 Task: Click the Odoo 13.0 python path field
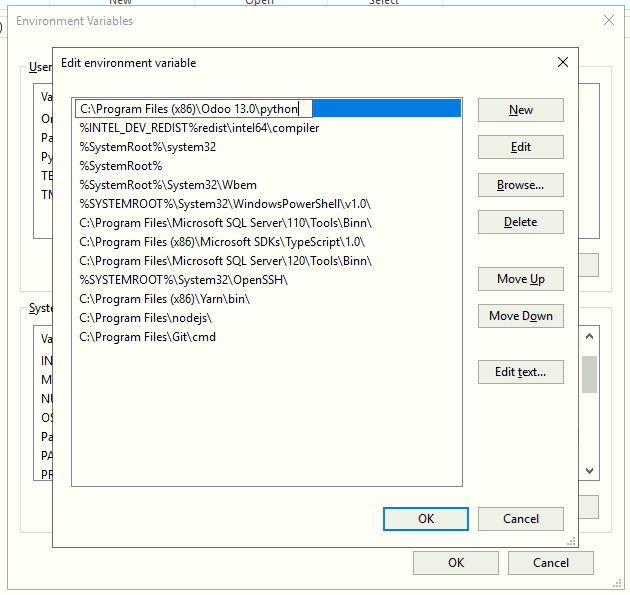tap(195, 109)
